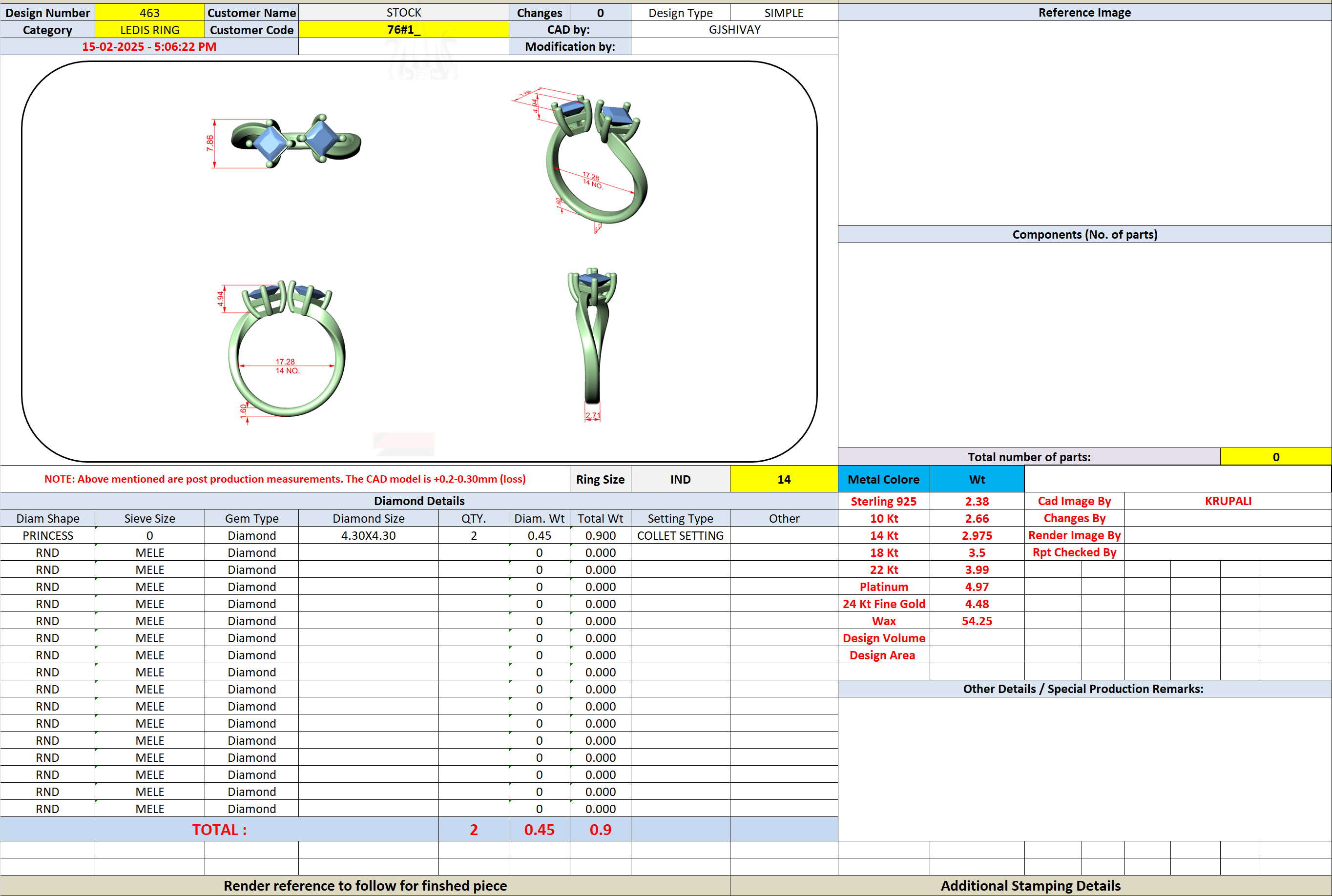This screenshot has height=896, width=1332.
Task: Click the Other column header
Action: click(784, 518)
